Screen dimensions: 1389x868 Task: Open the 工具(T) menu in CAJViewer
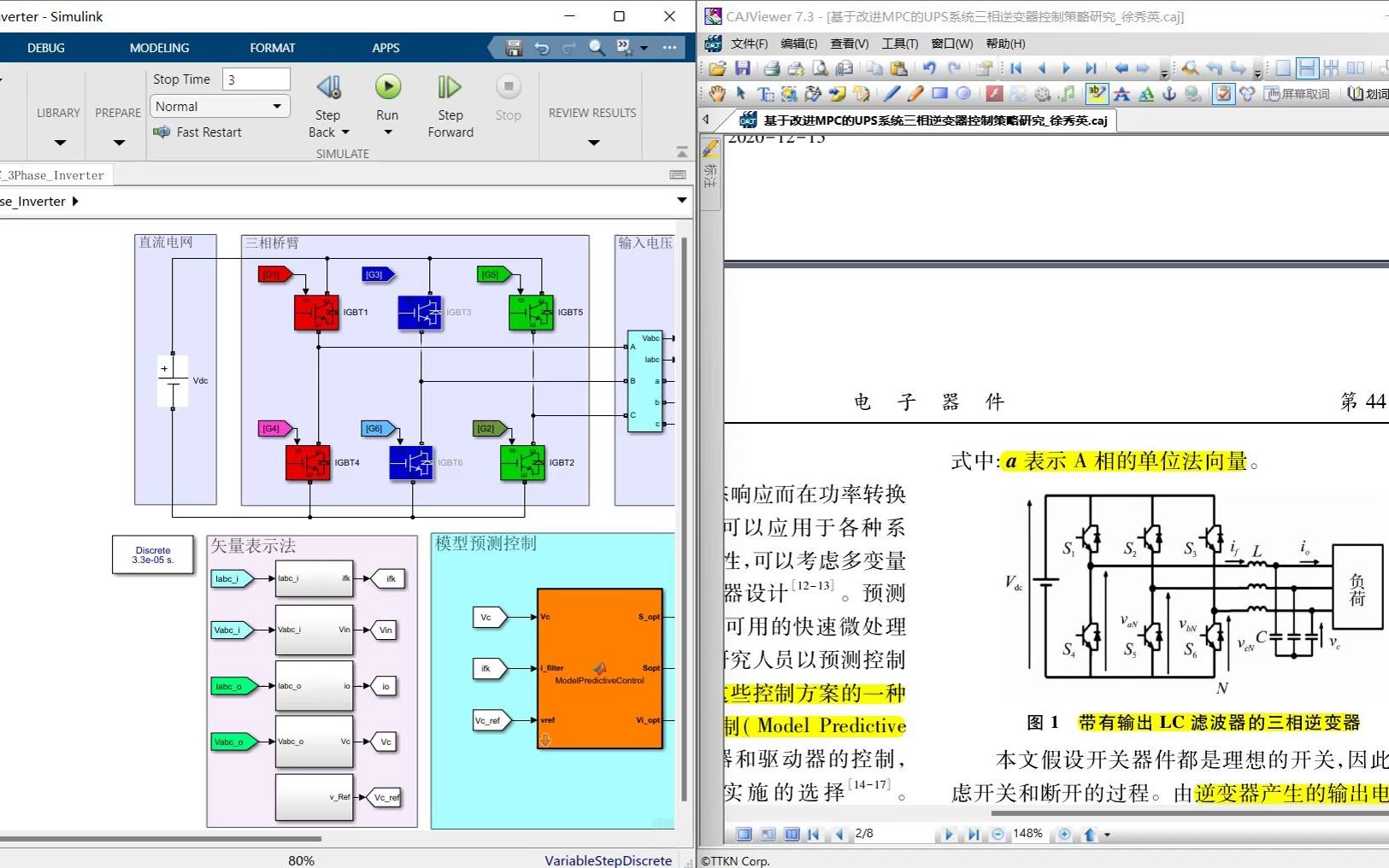(899, 44)
